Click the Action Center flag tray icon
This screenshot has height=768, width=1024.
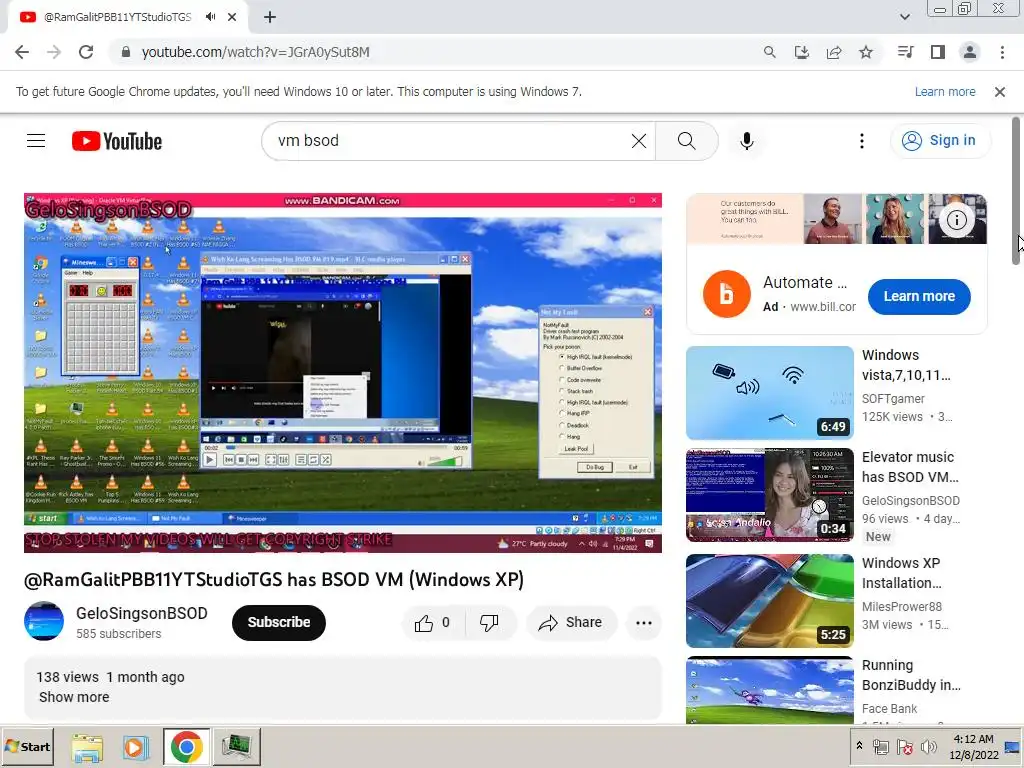[x=904, y=746]
